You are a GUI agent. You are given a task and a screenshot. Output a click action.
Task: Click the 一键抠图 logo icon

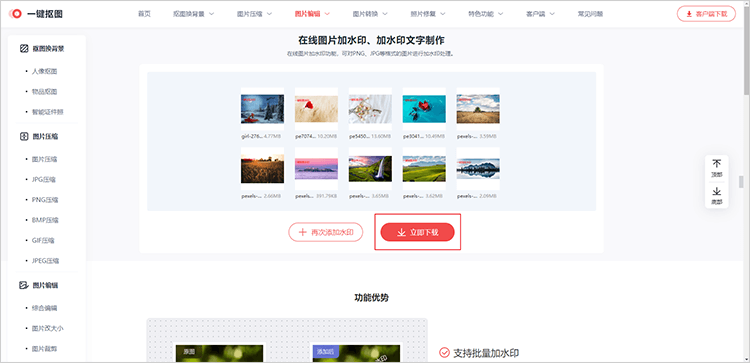(x=15, y=14)
